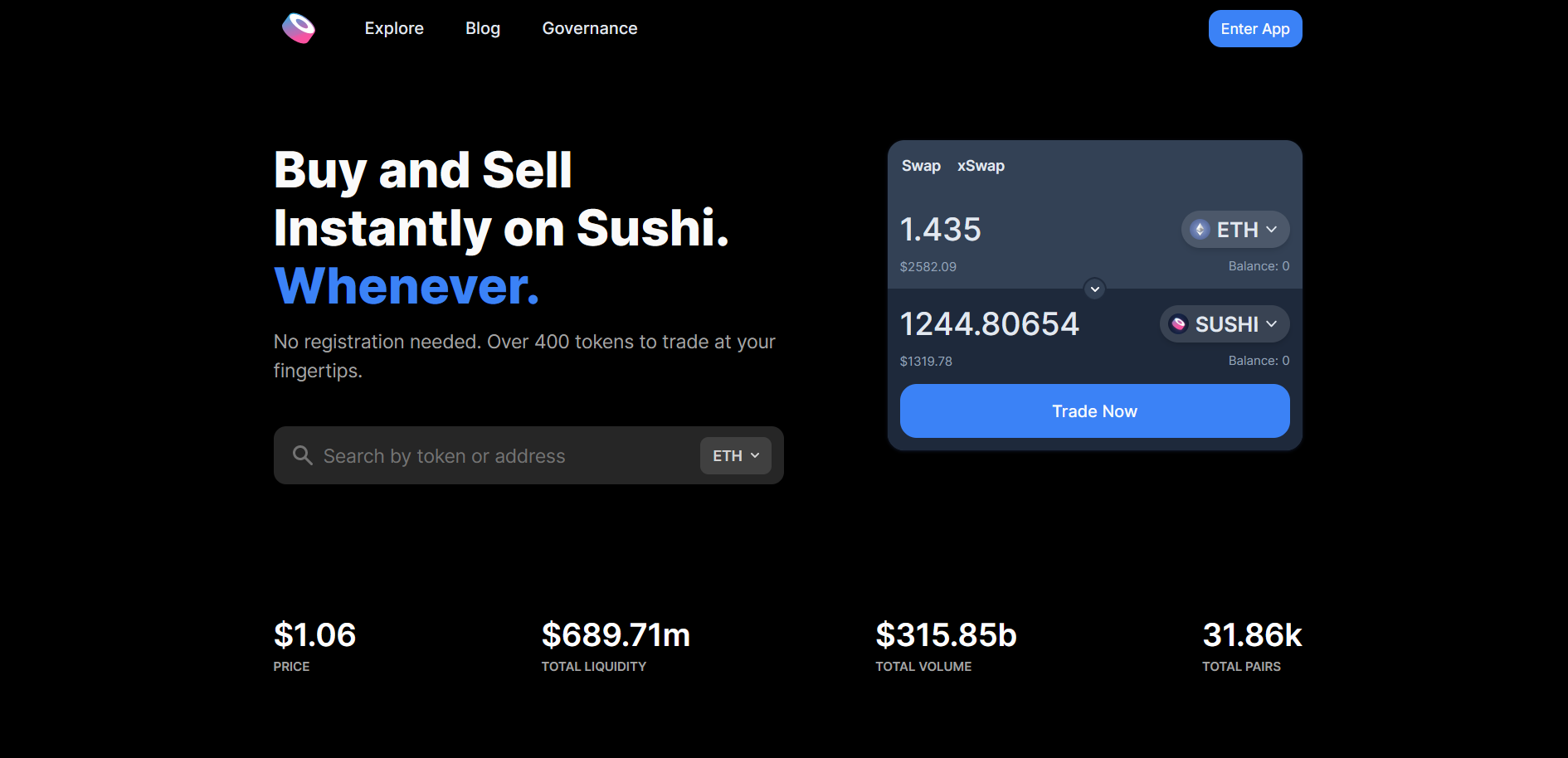Image resolution: width=1568 pixels, height=758 pixels.
Task: Click the TOTAL LIQUIDITY label
Action: coord(594,667)
